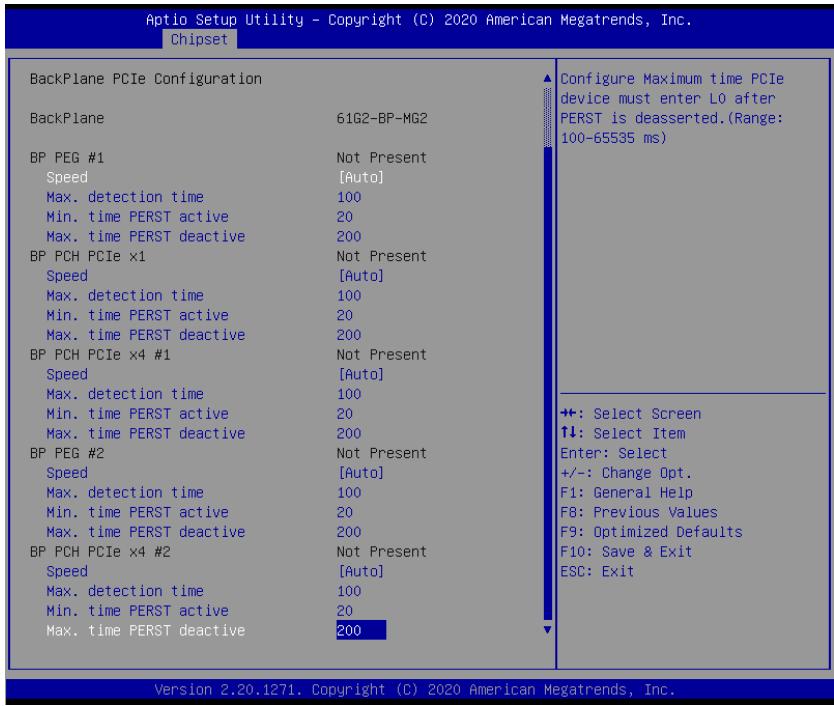The height and width of the screenshot is (706, 834).
Task: Select Max. time PERST deactive under BP PEG #2
Action: tap(204, 531)
